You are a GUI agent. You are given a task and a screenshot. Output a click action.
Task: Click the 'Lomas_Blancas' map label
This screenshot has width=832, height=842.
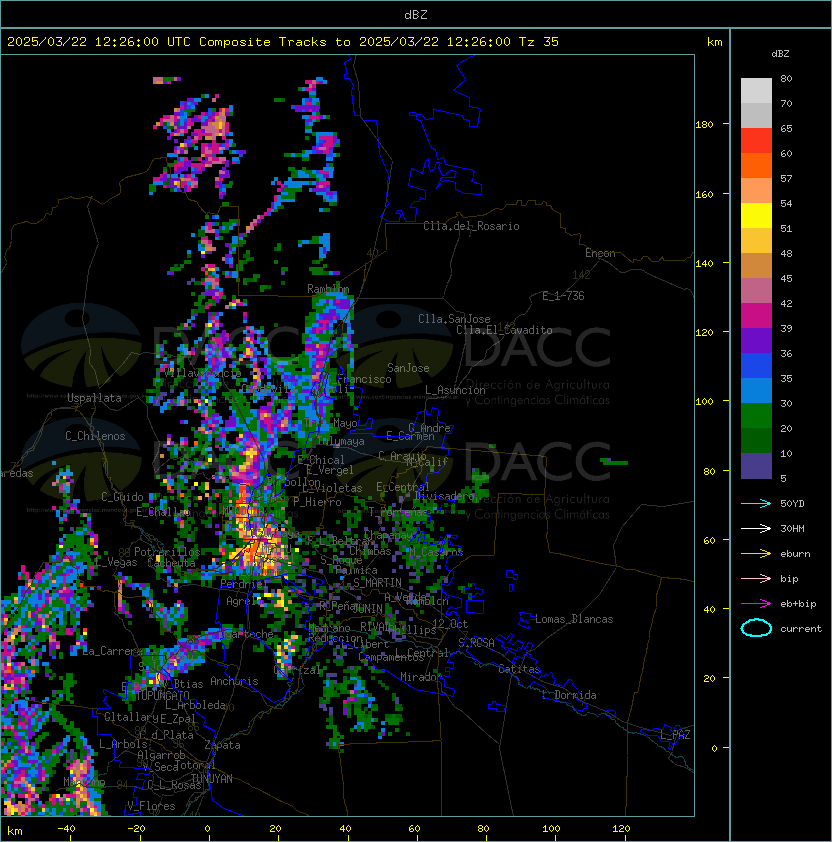(574, 619)
